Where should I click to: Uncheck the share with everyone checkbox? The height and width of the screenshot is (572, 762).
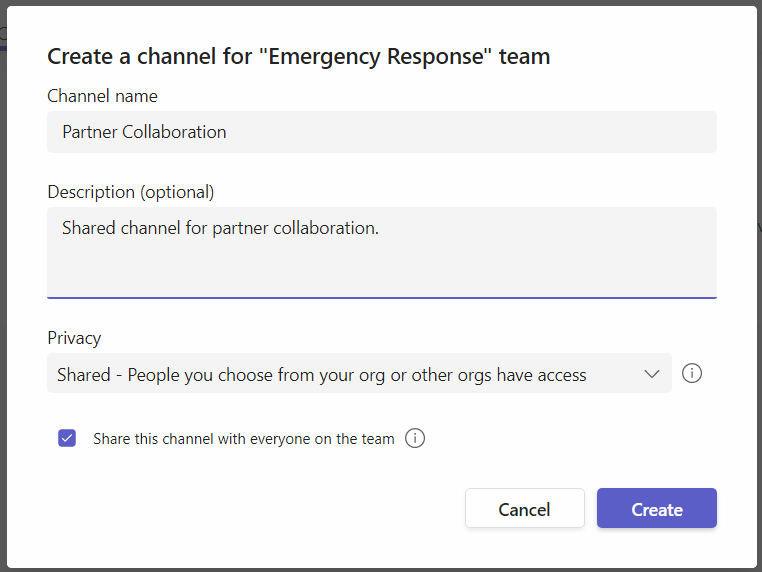(x=67, y=438)
